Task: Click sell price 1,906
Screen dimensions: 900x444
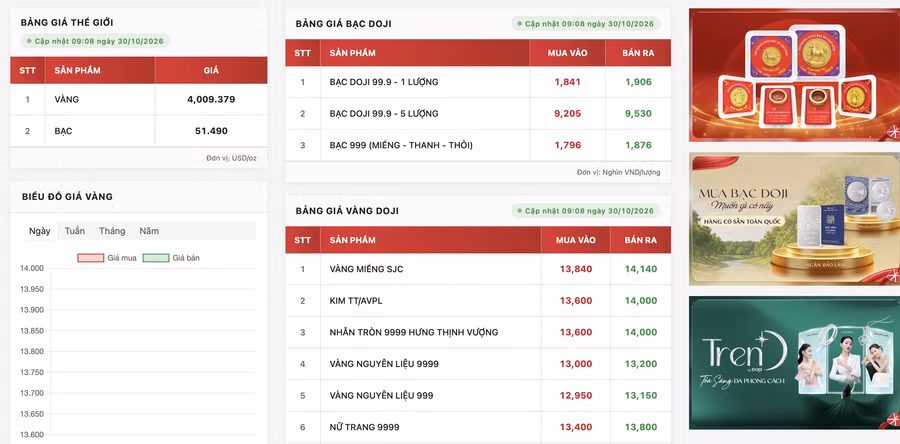Action: 638,82
